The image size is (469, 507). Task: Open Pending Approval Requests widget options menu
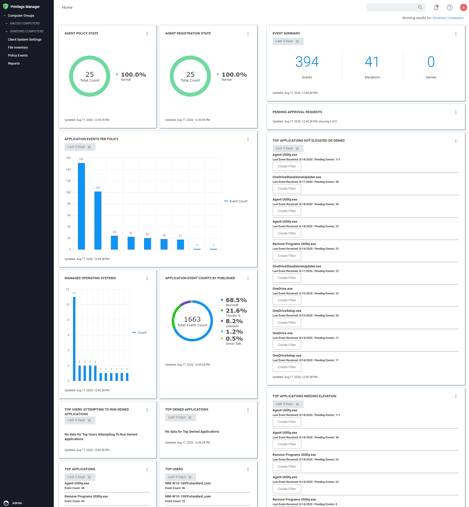click(456, 112)
